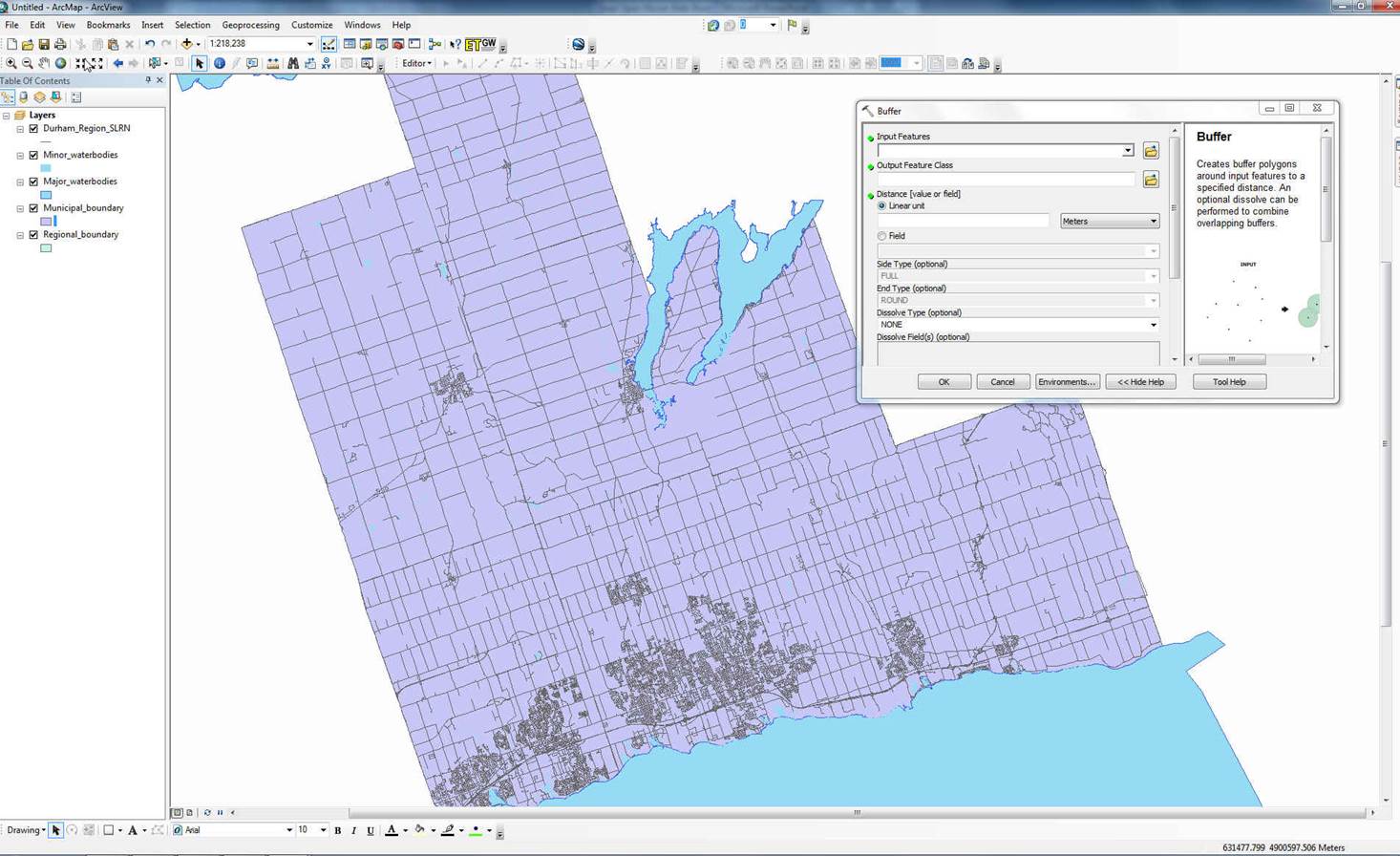Viewport: 1400px width, 856px height.
Task: Activate the Identify tool
Action: pyautogui.click(x=220, y=64)
